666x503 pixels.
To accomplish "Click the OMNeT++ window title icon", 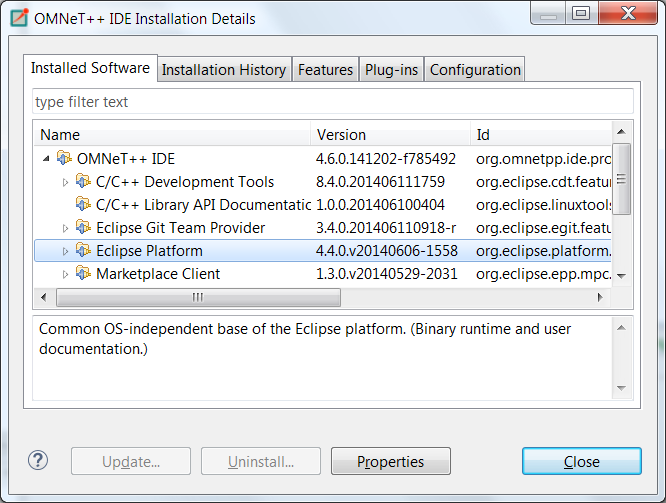I will 19,18.
